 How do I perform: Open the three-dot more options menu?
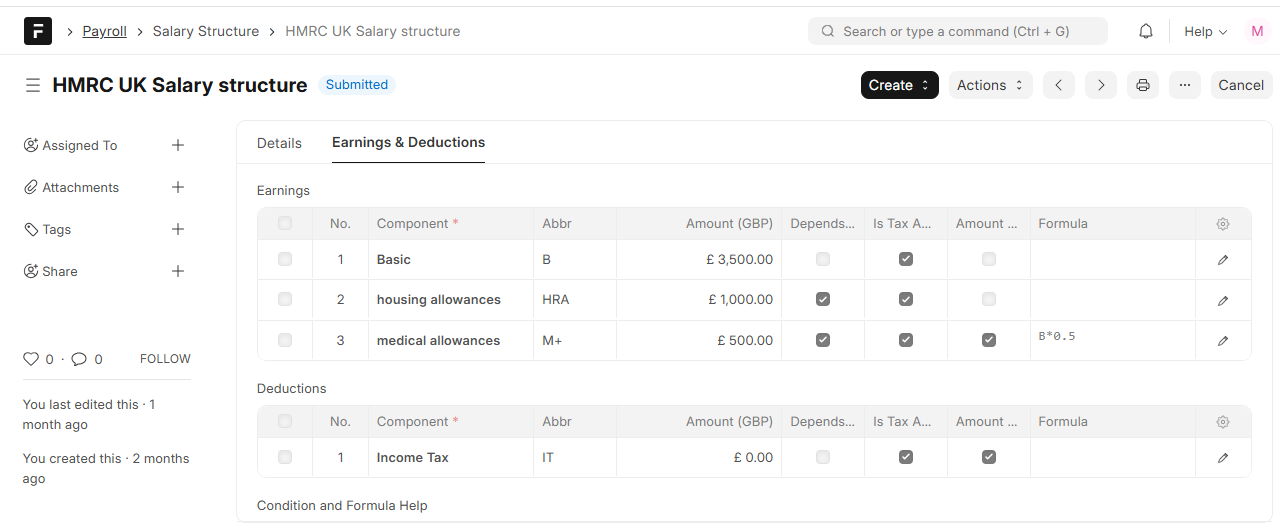pos(1185,85)
